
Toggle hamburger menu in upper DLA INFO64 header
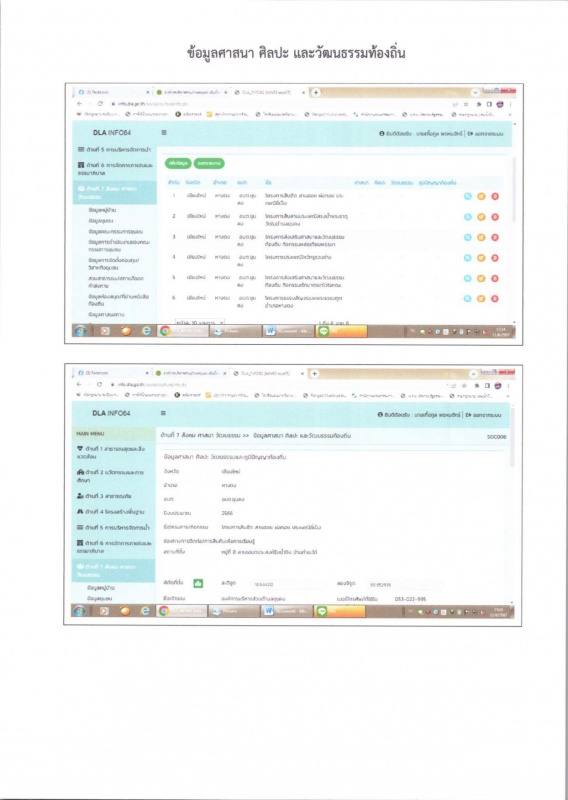coord(164,133)
